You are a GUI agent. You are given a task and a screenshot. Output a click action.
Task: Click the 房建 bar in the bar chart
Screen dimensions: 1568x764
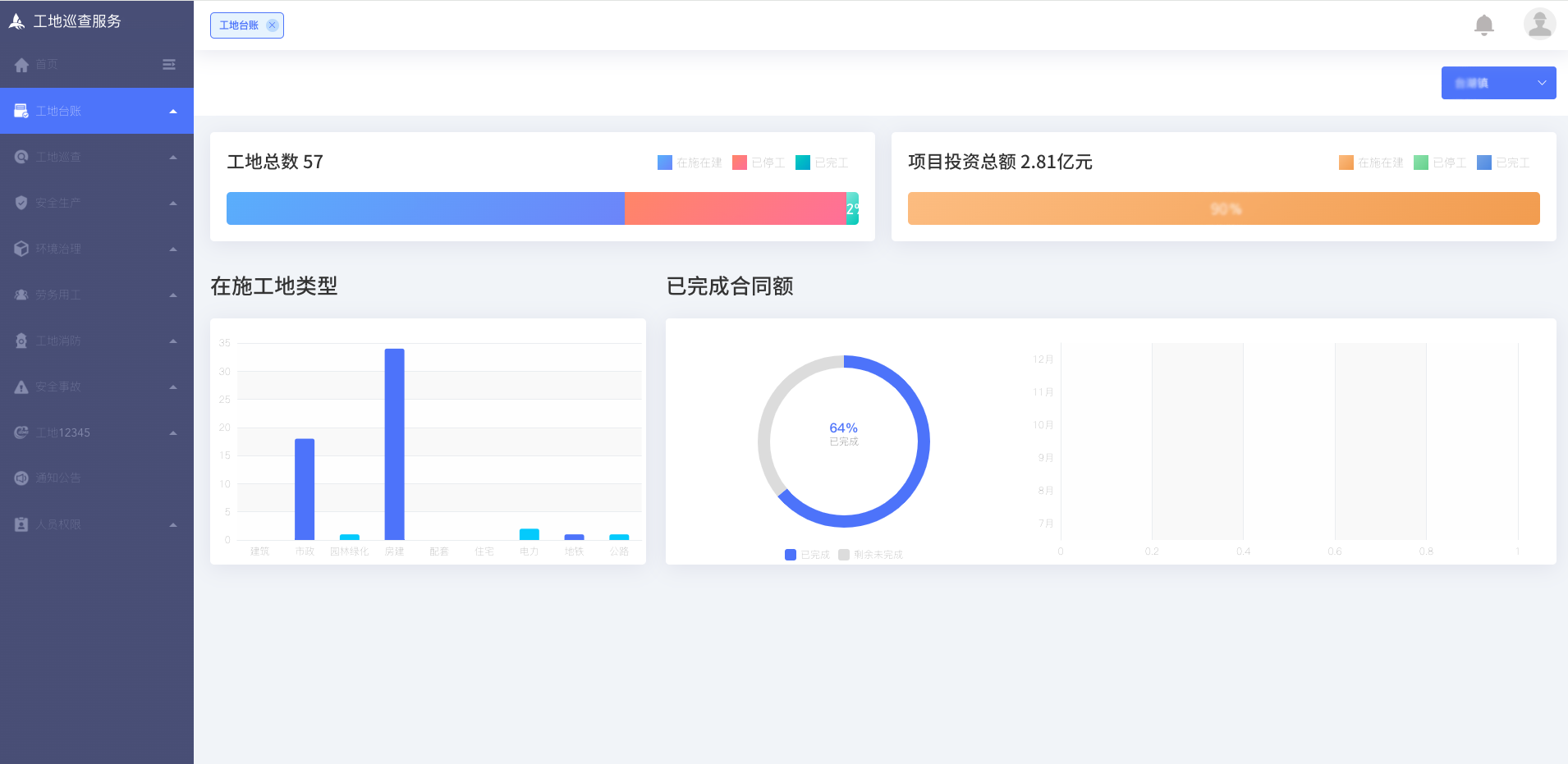[394, 444]
